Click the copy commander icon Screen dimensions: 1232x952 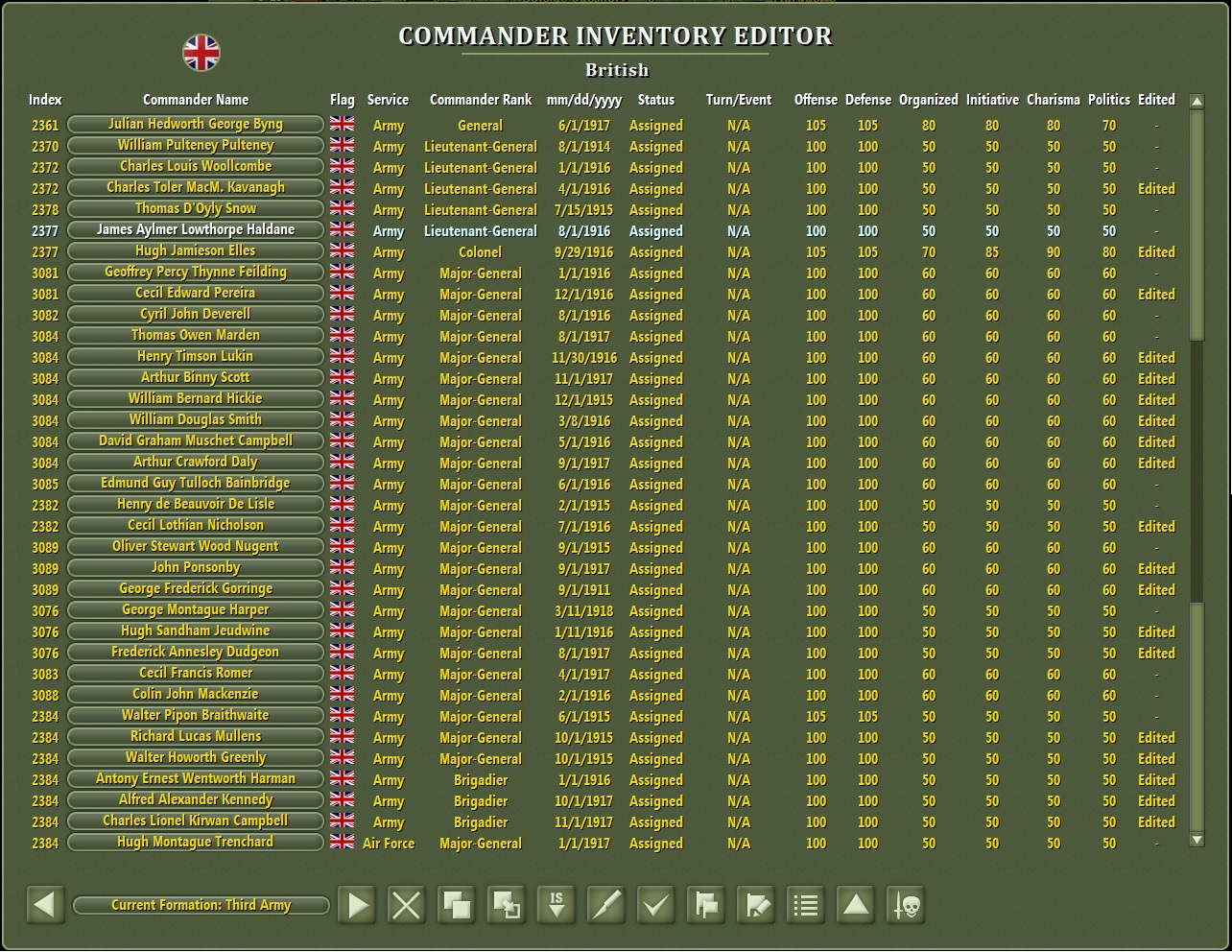click(455, 904)
